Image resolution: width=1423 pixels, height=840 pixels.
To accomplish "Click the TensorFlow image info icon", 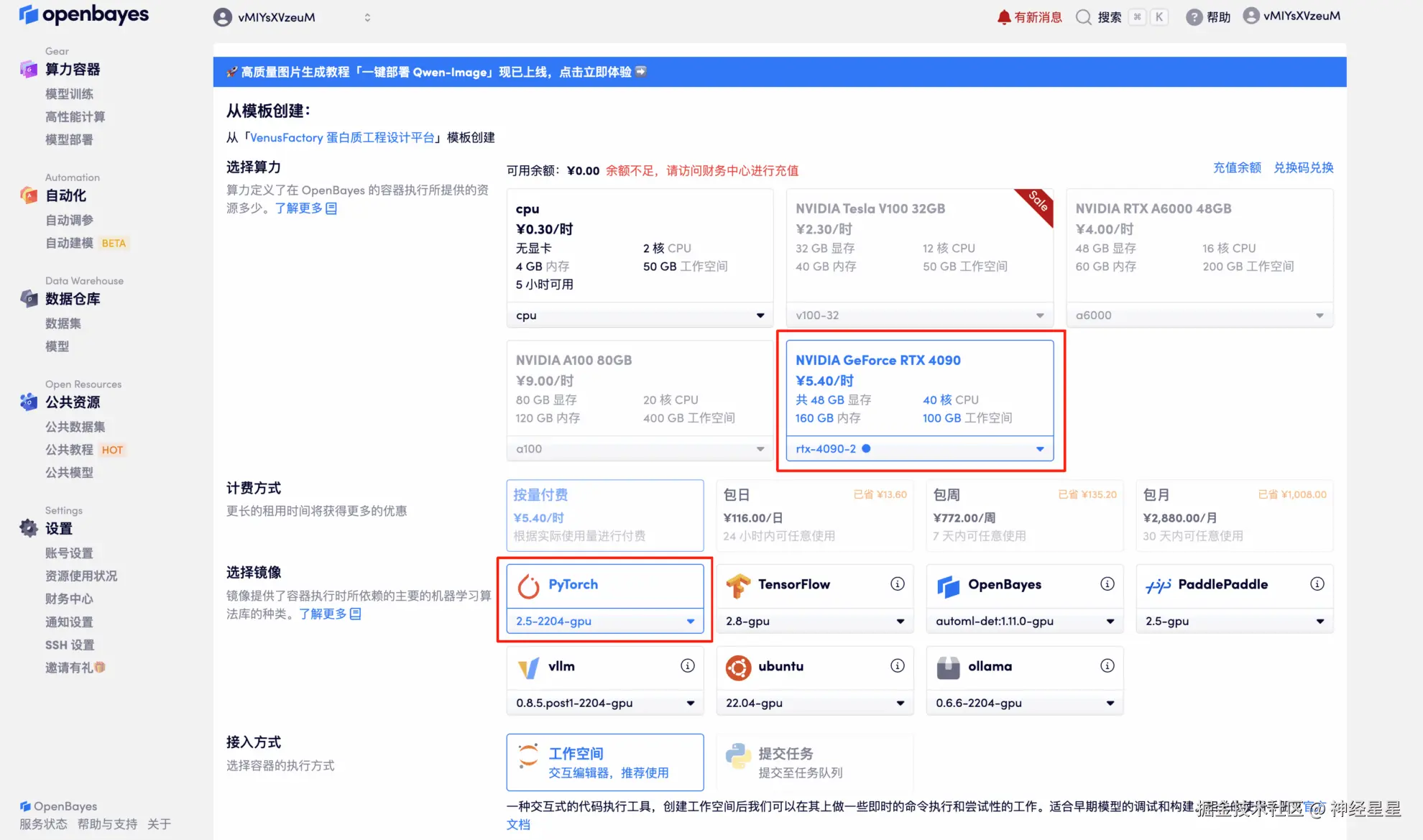I will 897,584.
